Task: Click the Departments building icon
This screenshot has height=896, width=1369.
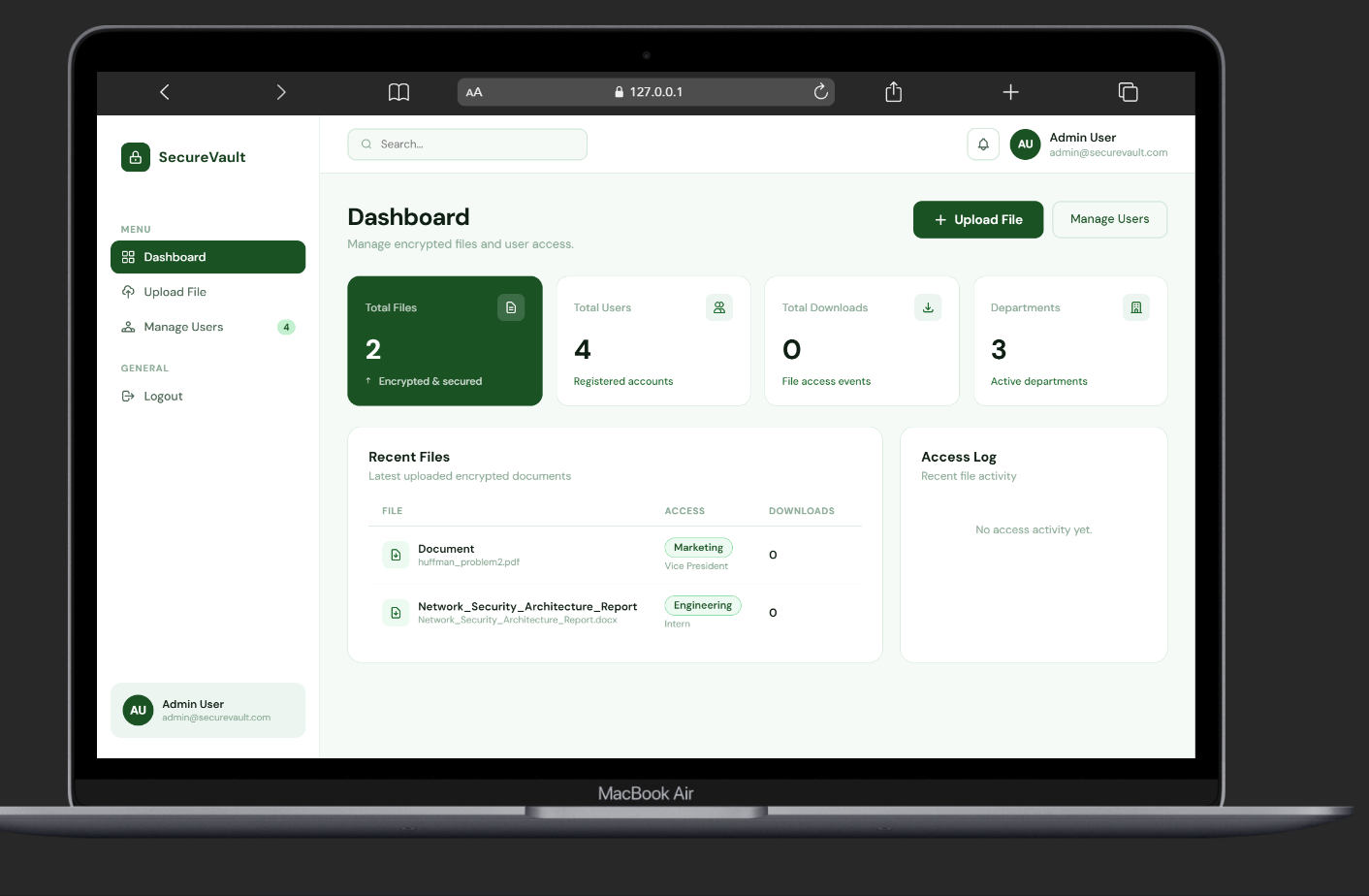Action: (x=1136, y=307)
